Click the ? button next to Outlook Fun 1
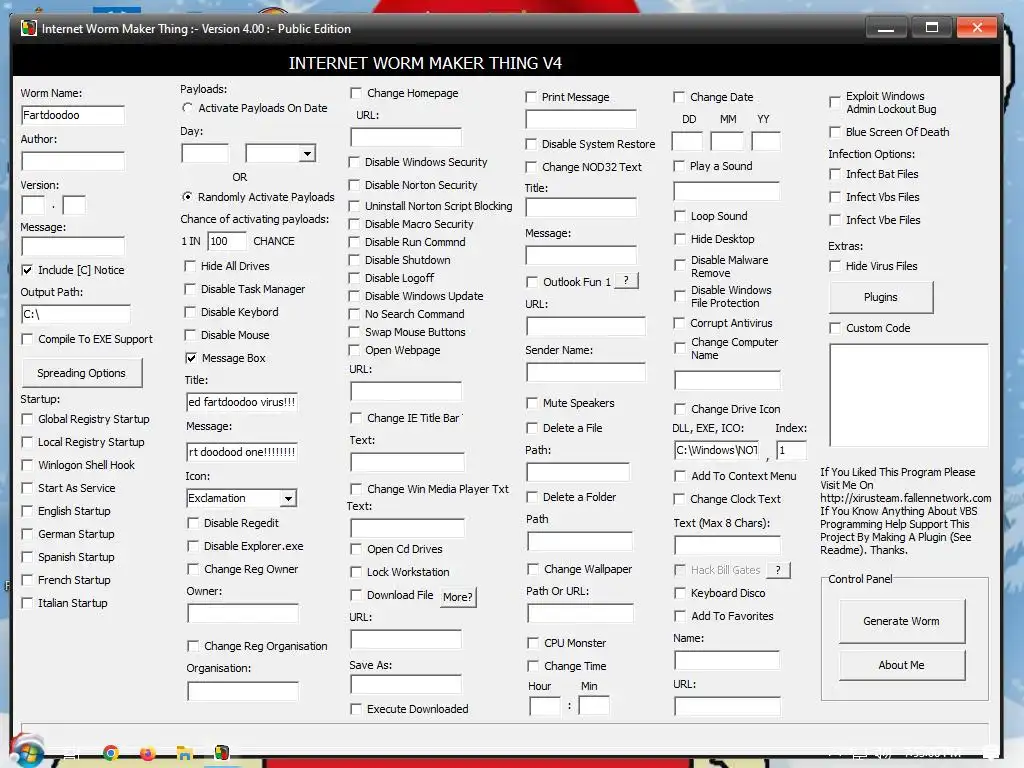The width and height of the screenshot is (1024, 768). click(626, 281)
